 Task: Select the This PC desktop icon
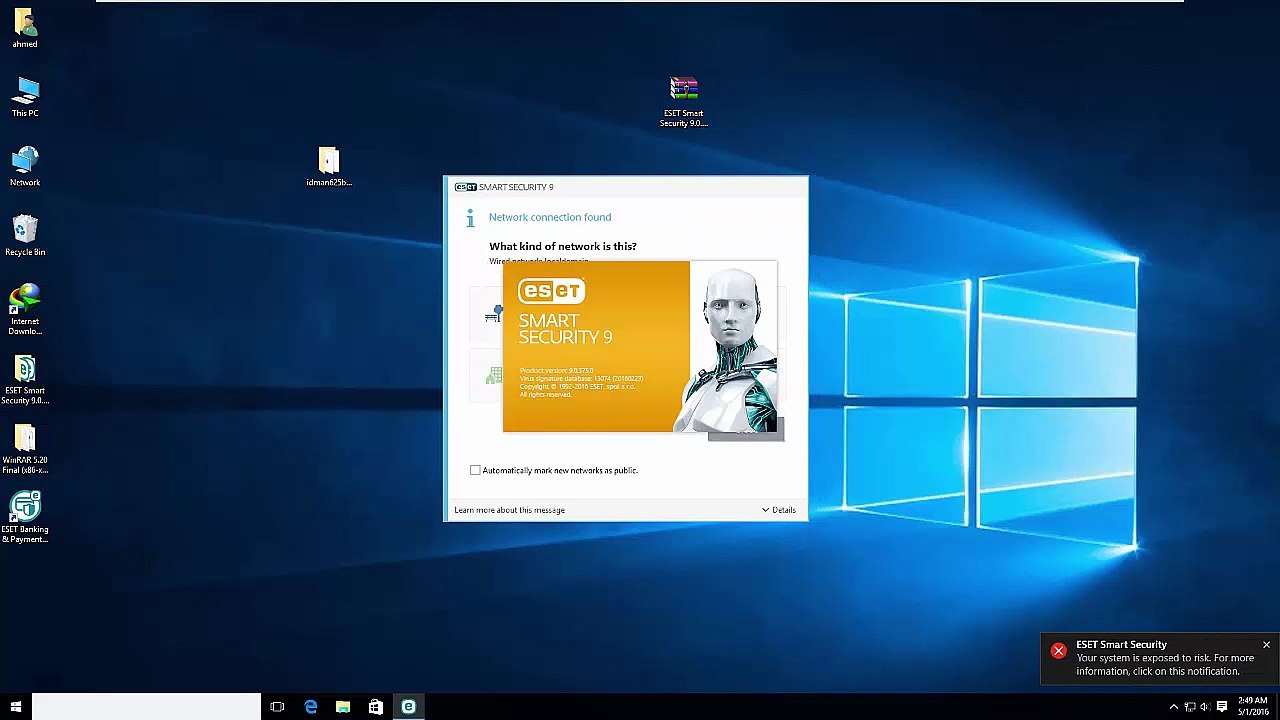(25, 97)
